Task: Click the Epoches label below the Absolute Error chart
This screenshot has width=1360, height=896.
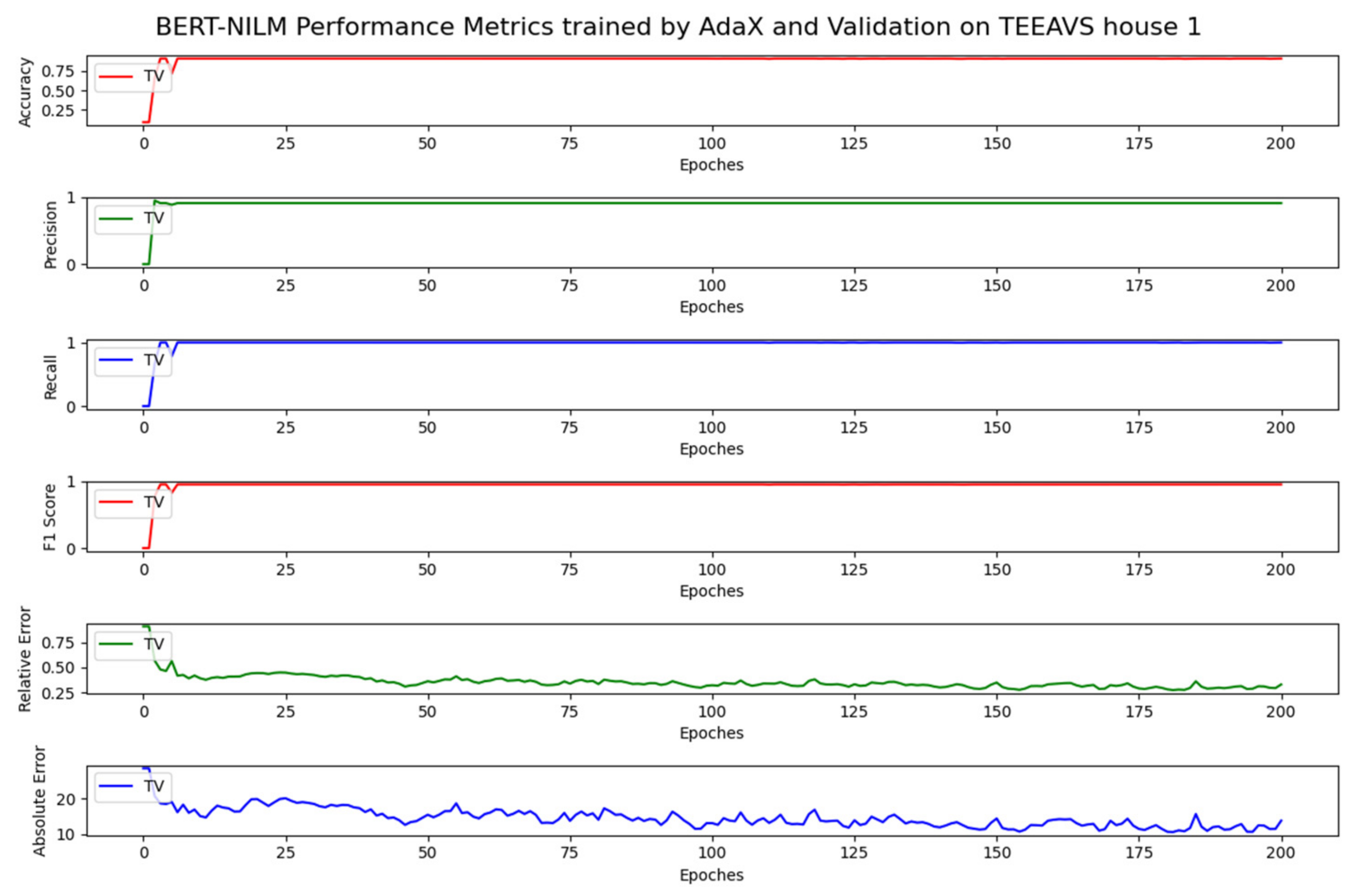Action: coord(712,875)
